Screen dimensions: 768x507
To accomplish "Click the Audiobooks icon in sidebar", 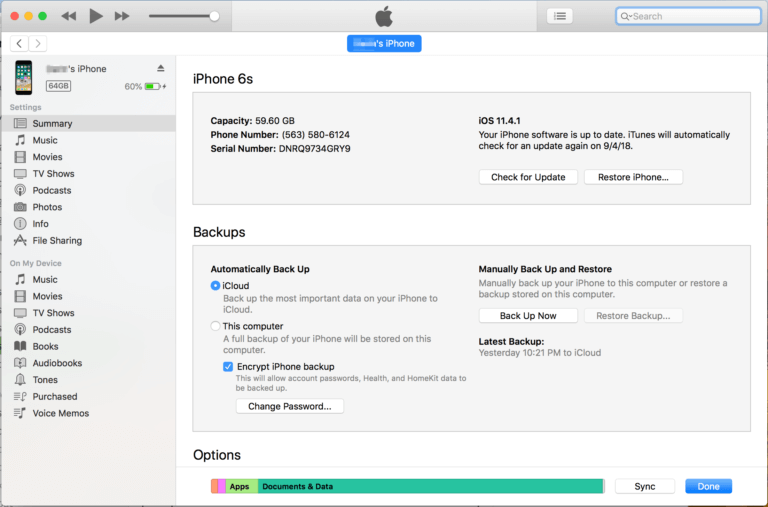I will click(x=20, y=362).
